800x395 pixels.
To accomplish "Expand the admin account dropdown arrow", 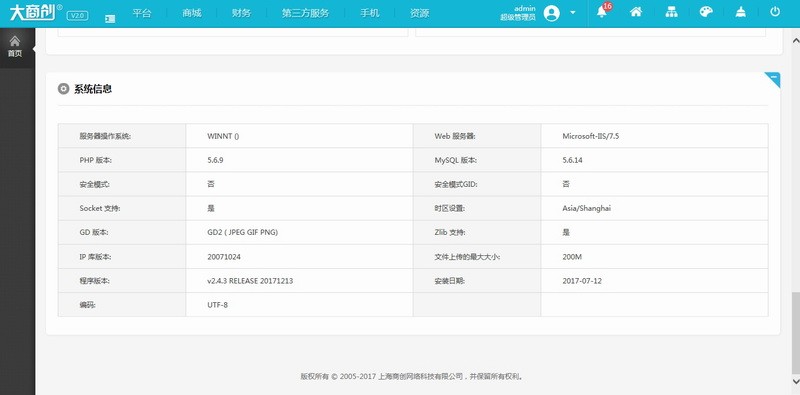I will click(x=572, y=12).
